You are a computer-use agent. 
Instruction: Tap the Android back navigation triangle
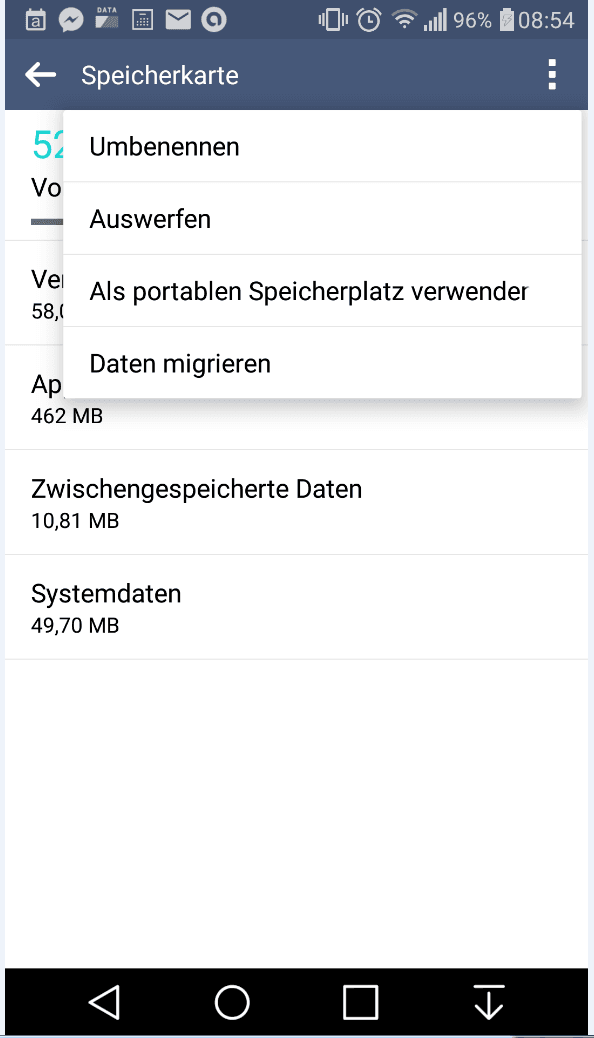[104, 1002]
